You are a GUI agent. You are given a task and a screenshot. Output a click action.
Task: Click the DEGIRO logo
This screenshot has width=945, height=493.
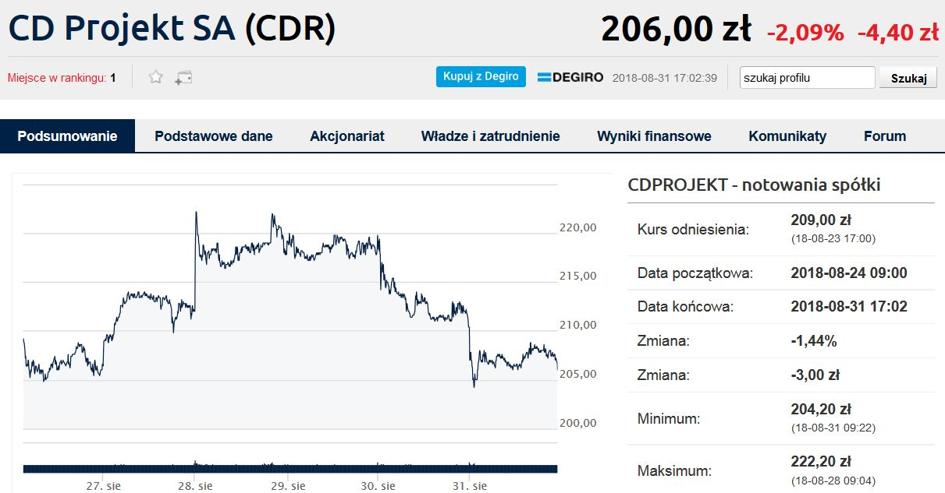[571, 77]
